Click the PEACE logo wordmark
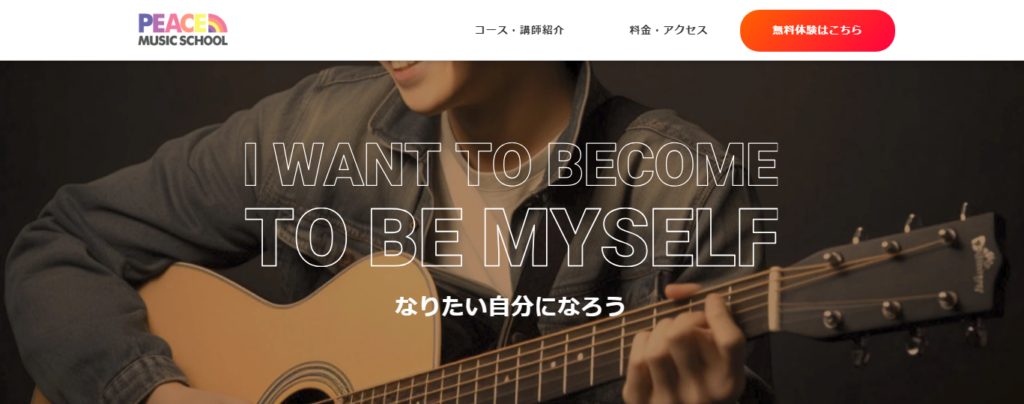 pyautogui.click(x=173, y=24)
